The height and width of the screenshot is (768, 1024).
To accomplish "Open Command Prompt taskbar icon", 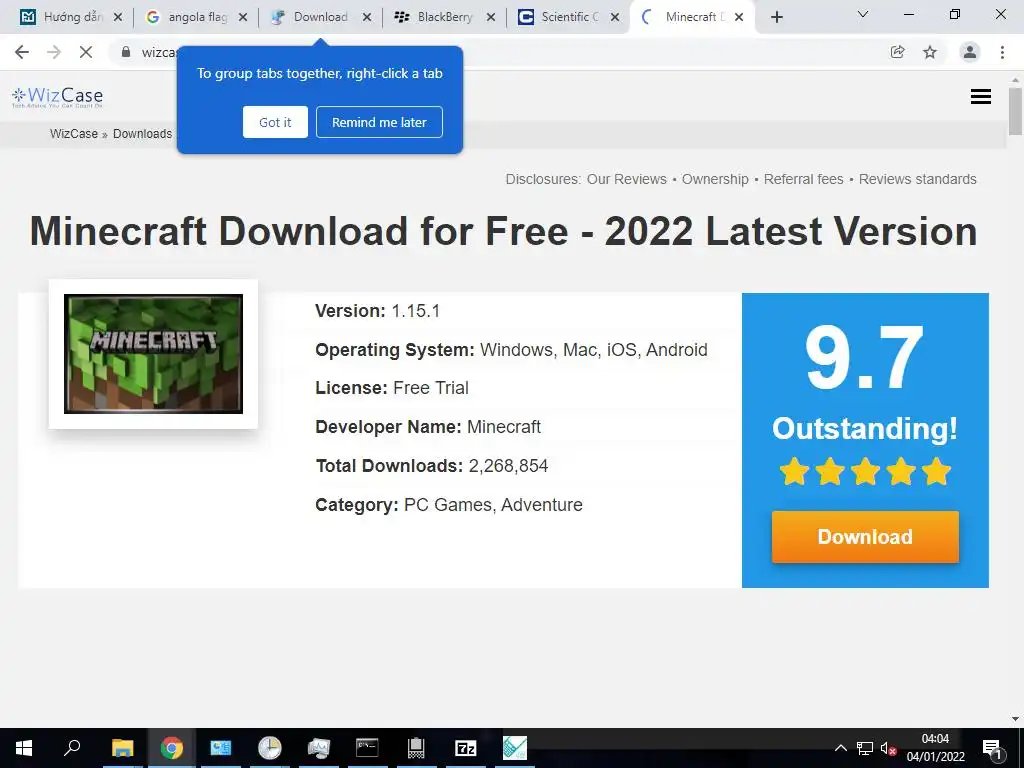I will point(367,748).
